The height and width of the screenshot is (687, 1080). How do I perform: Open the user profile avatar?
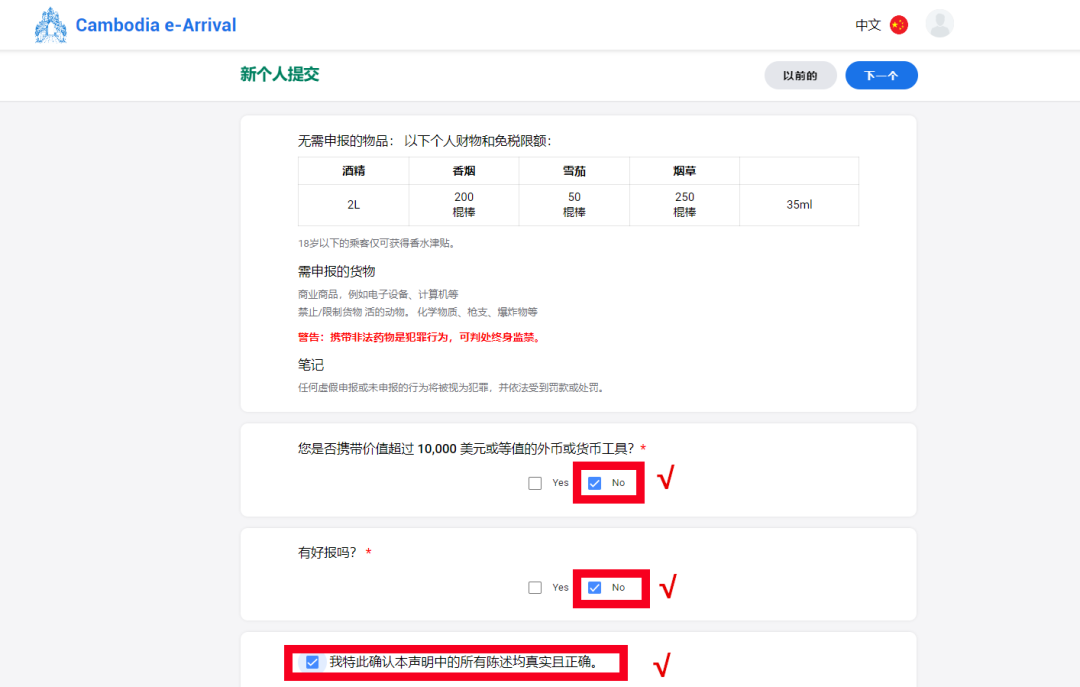pos(940,24)
